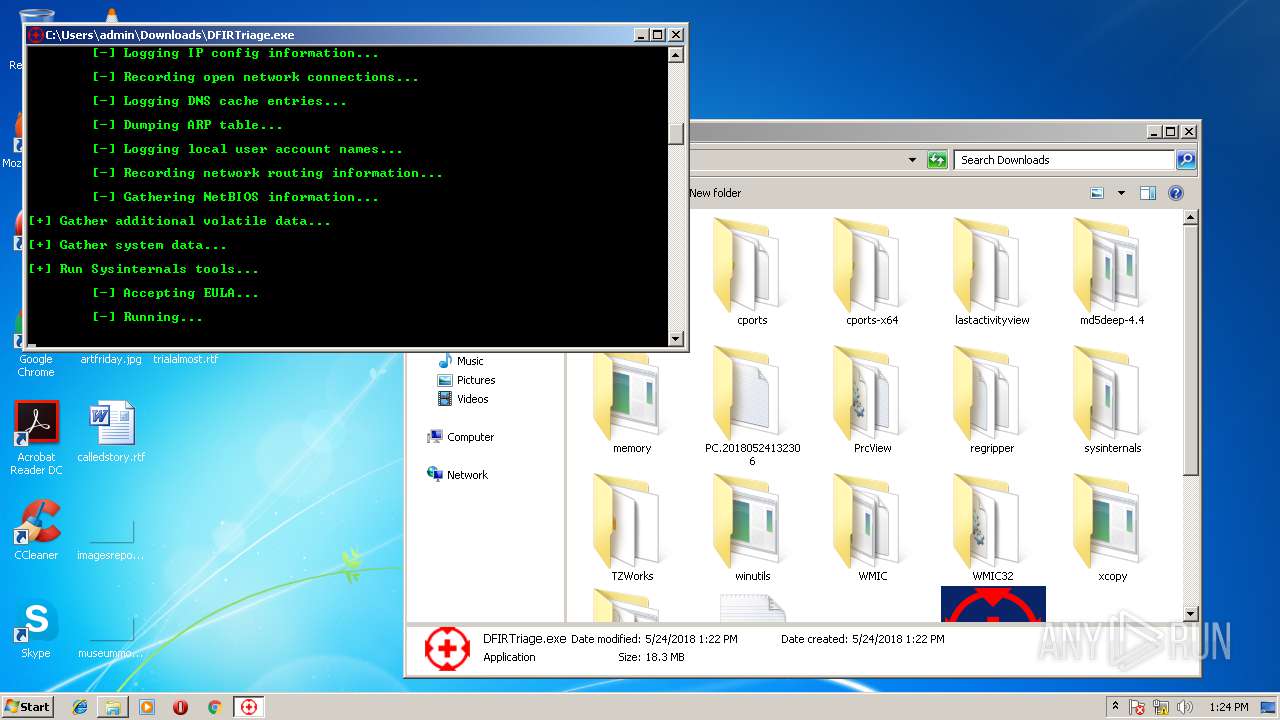
Task: Expand the view options dropdown arrow
Action: pos(1121,193)
